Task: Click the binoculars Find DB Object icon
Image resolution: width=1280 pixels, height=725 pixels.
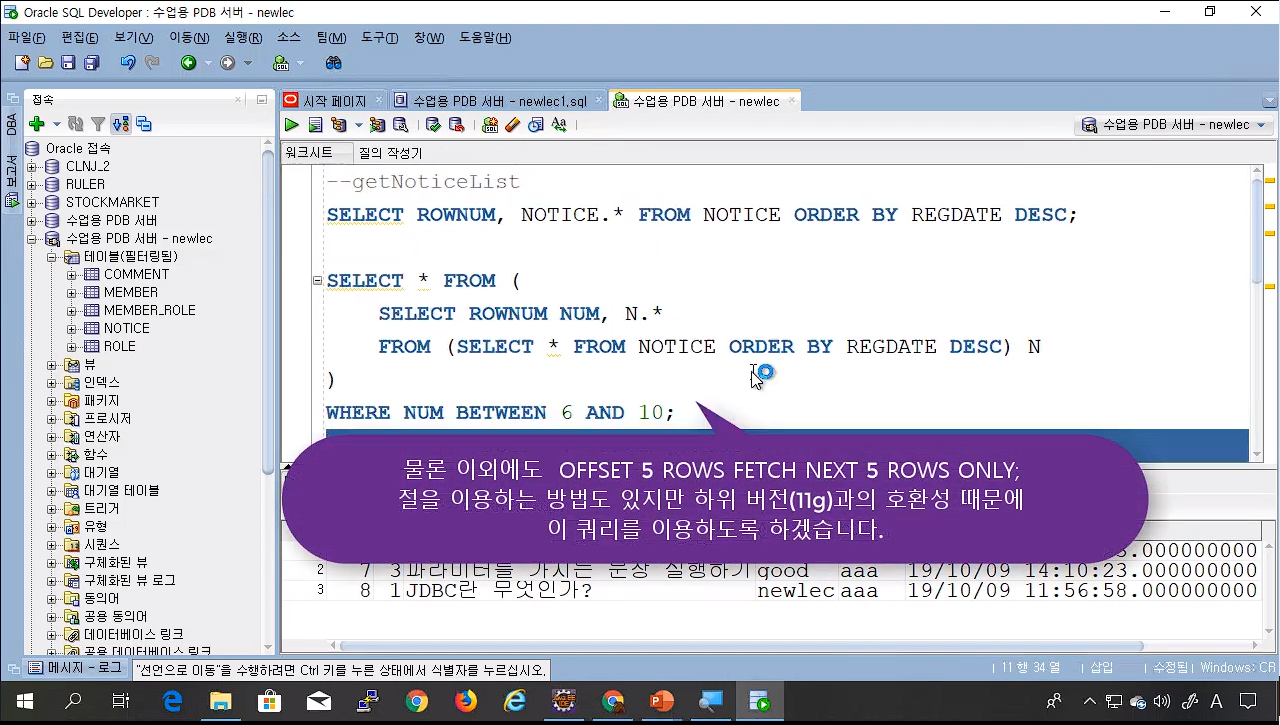Action: click(x=334, y=63)
